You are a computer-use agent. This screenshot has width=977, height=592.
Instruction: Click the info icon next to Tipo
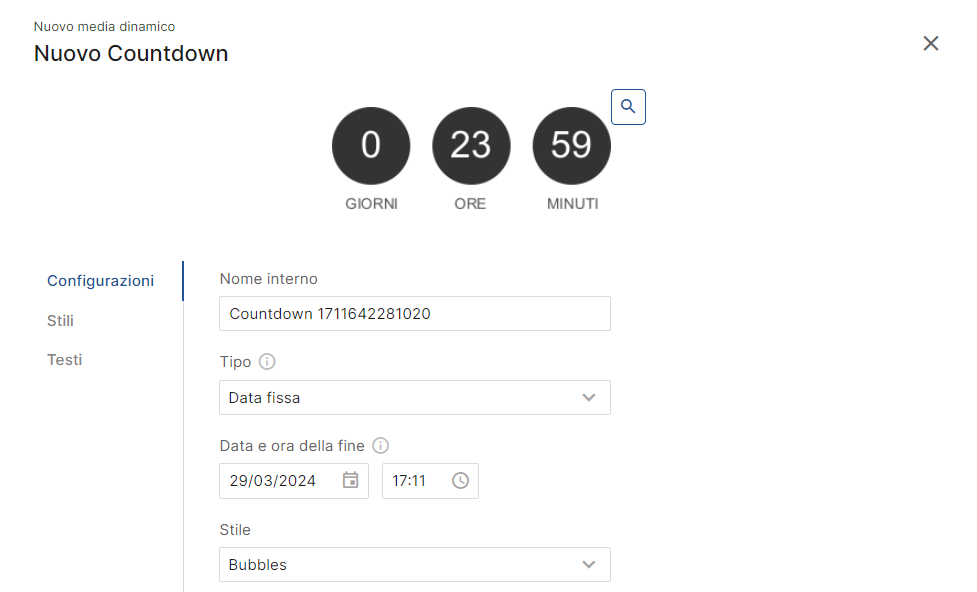click(267, 361)
